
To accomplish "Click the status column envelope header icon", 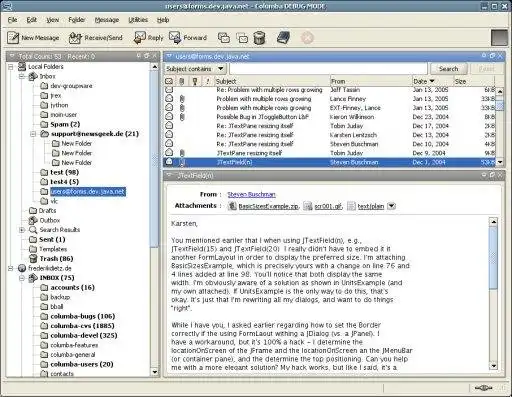I will click(169, 81).
